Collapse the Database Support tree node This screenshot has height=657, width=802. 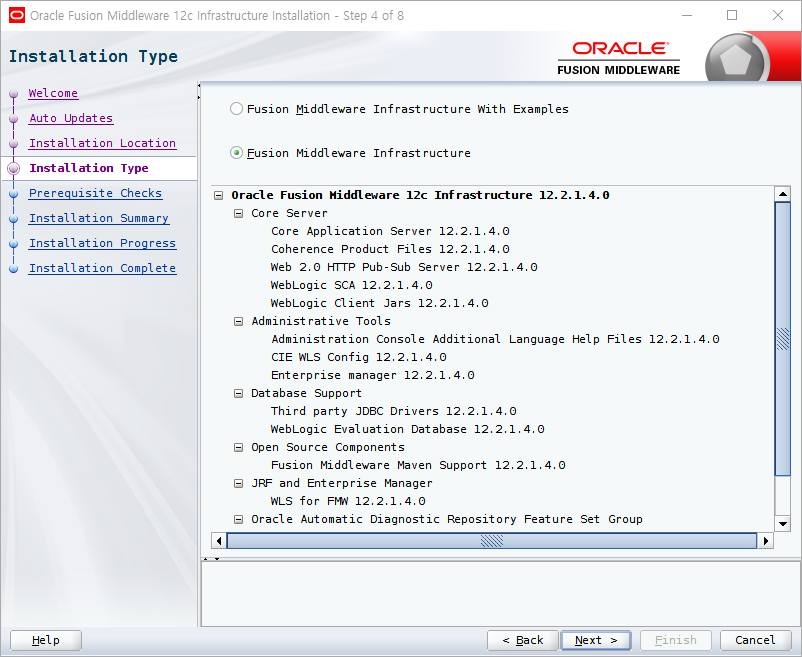click(238, 393)
